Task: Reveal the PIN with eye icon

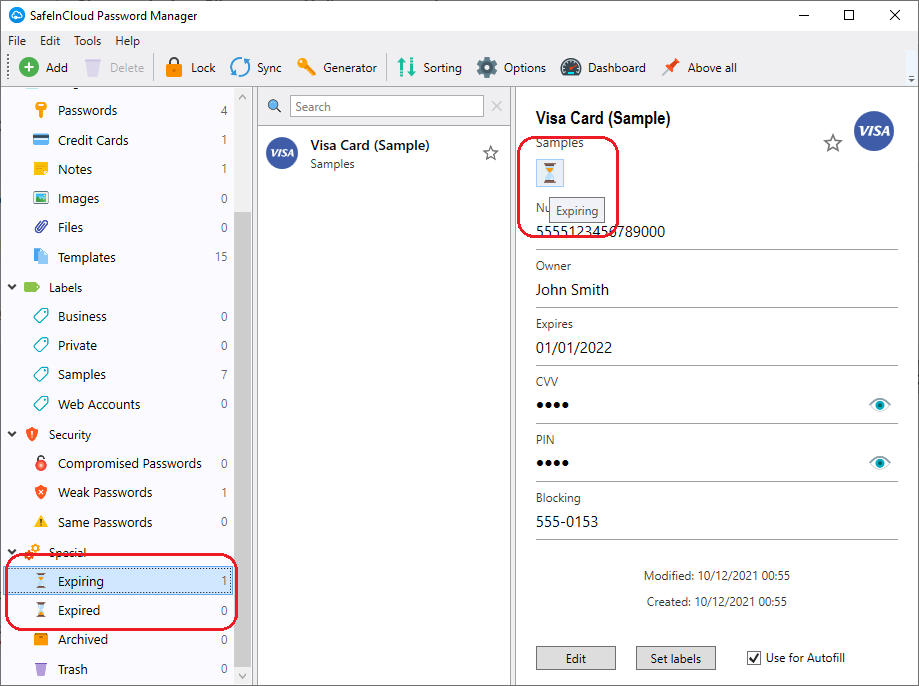Action: click(x=879, y=463)
